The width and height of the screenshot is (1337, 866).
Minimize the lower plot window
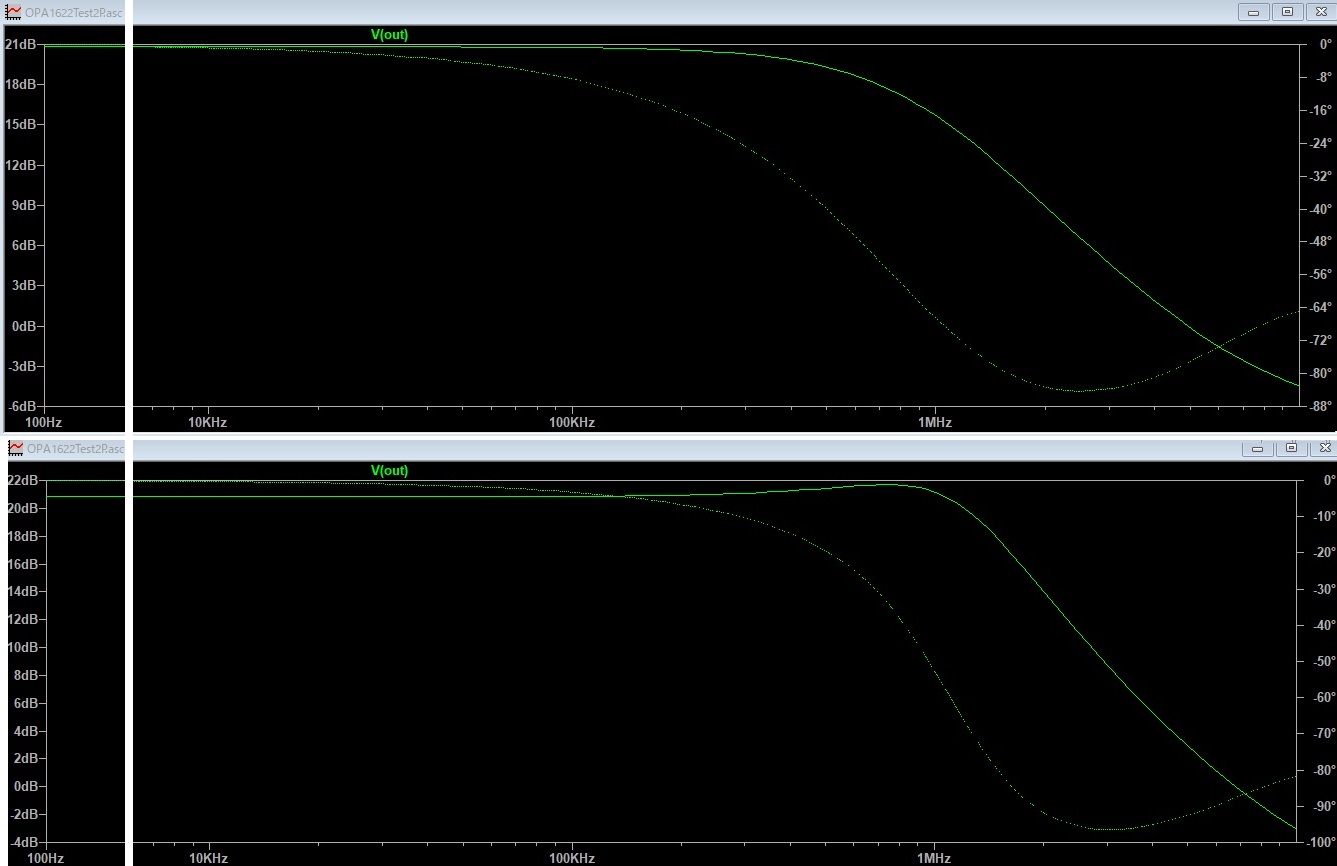(x=1258, y=447)
